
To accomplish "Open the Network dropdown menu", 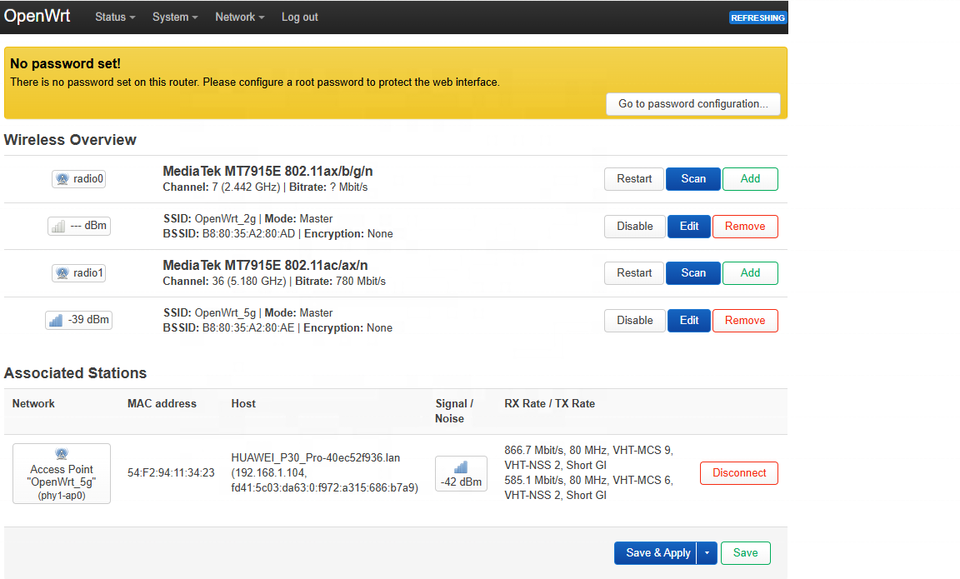I will coord(240,17).
